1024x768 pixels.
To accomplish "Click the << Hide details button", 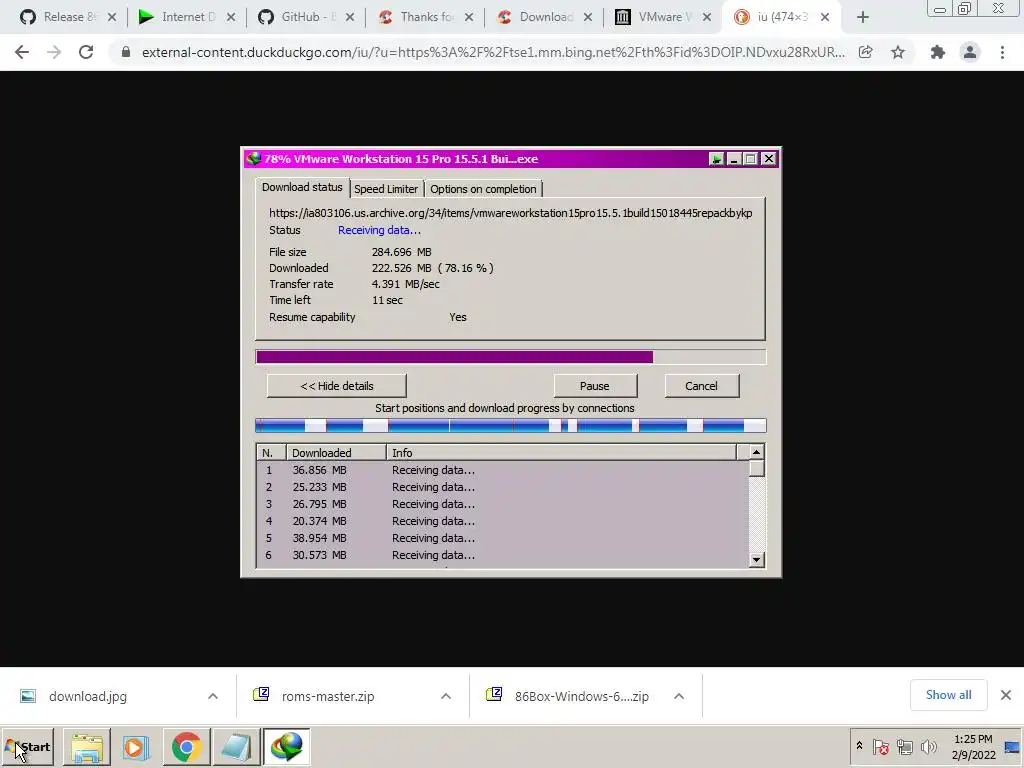I will pos(336,386).
